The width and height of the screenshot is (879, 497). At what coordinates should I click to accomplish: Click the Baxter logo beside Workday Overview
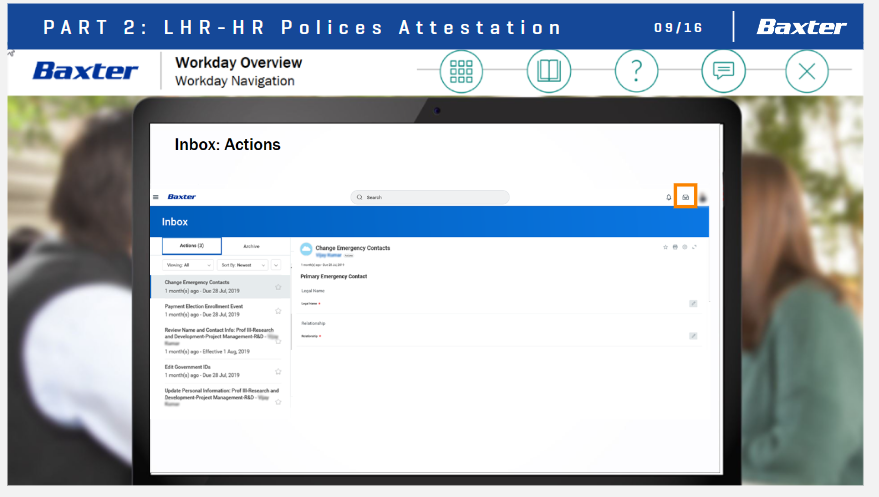[x=85, y=71]
